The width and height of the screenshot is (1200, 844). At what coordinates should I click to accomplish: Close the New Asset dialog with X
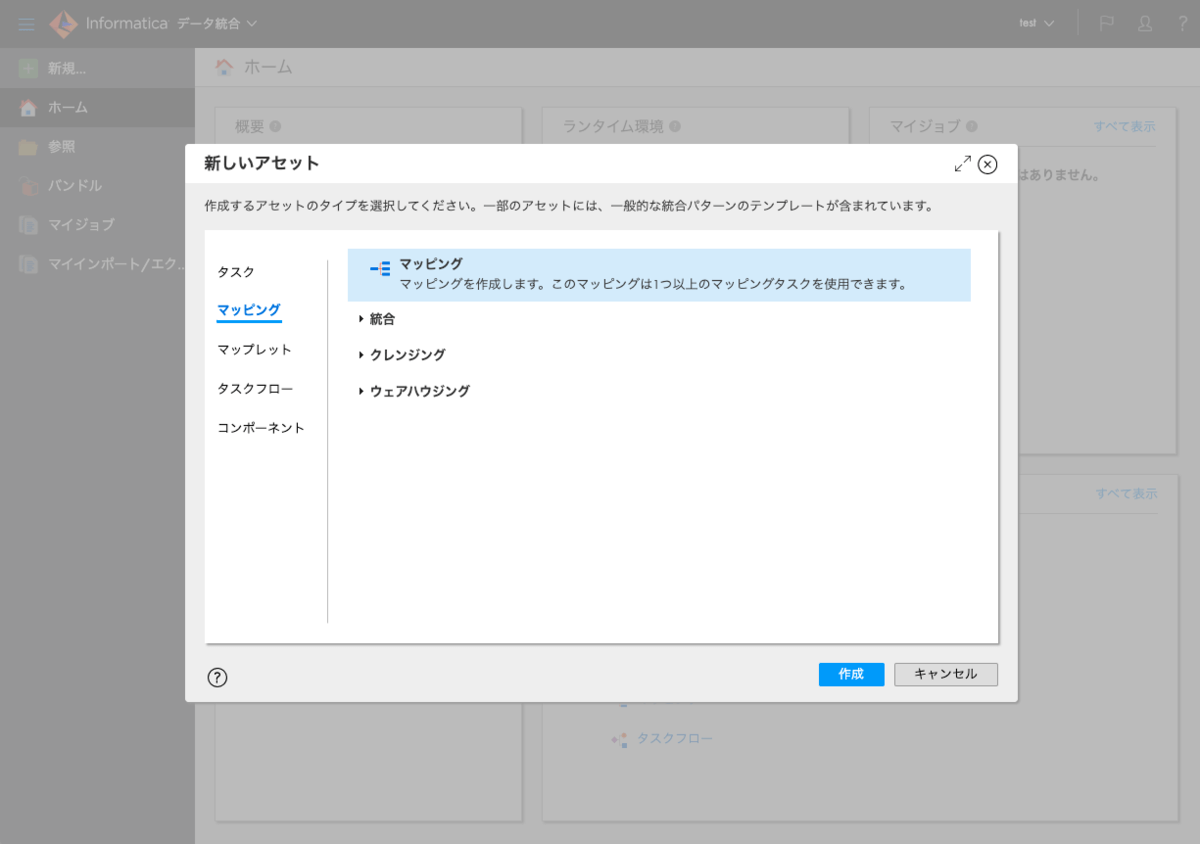pyautogui.click(x=987, y=164)
